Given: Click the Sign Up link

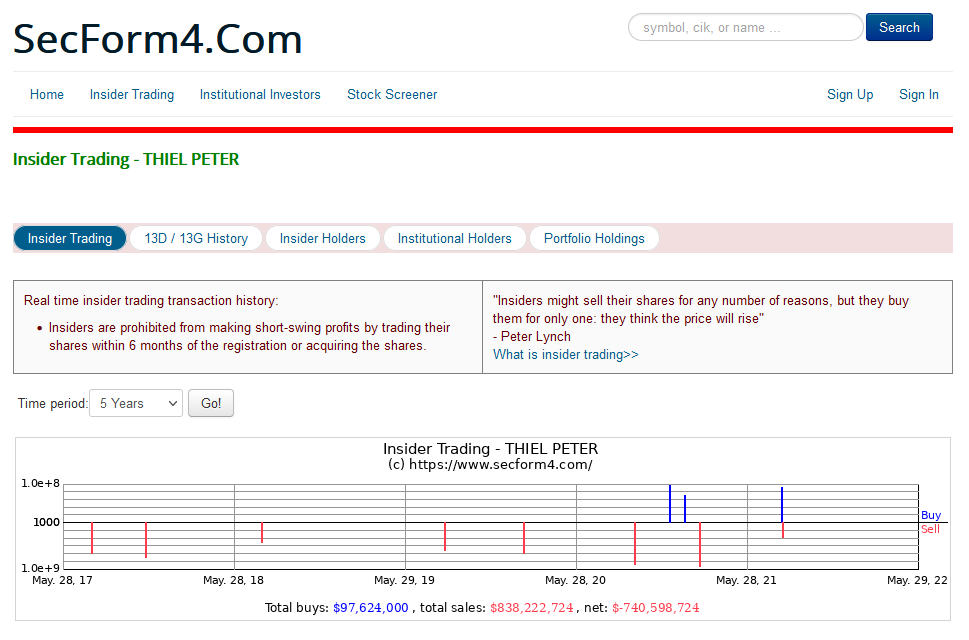Looking at the screenshot, I should click(850, 95).
